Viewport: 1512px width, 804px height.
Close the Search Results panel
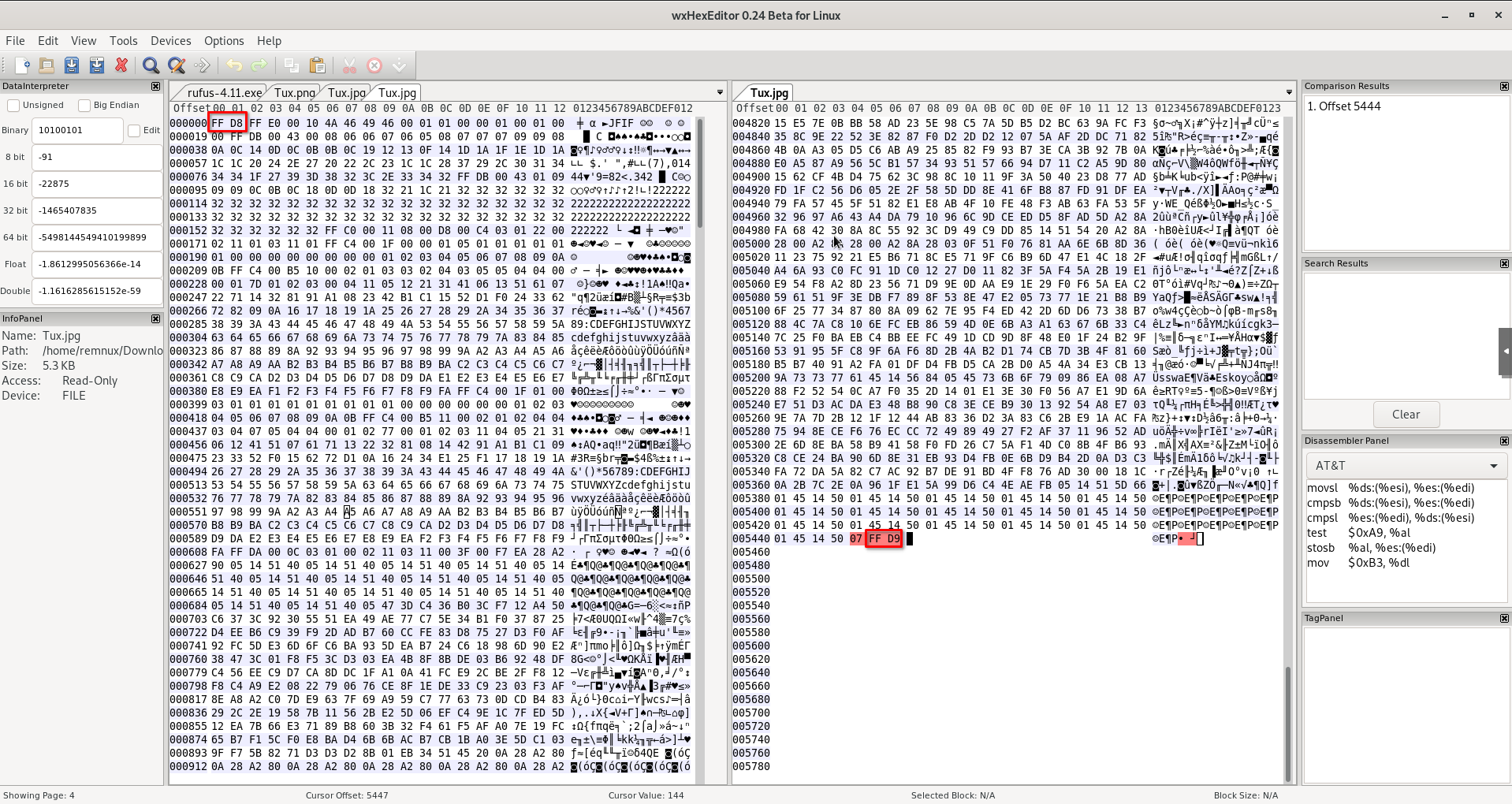coord(1504,264)
